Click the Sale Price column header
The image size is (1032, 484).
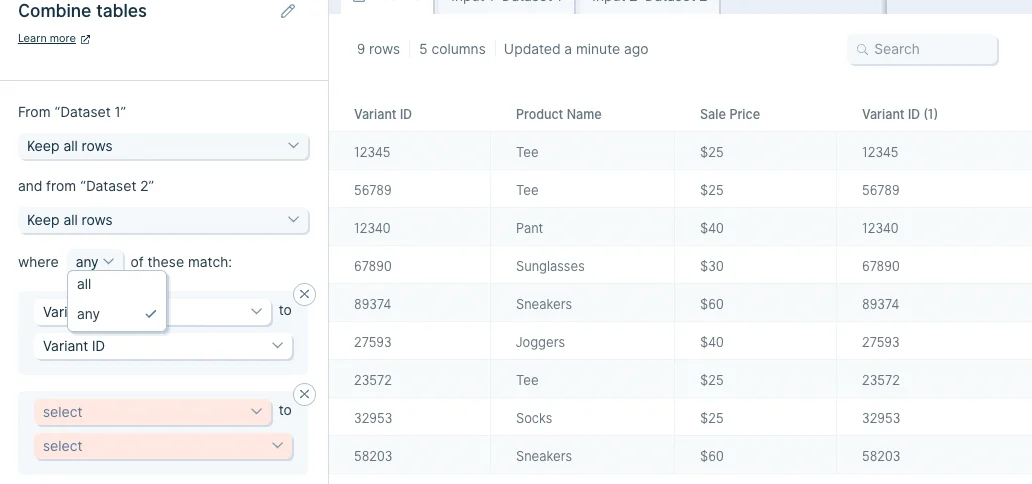[x=730, y=114]
